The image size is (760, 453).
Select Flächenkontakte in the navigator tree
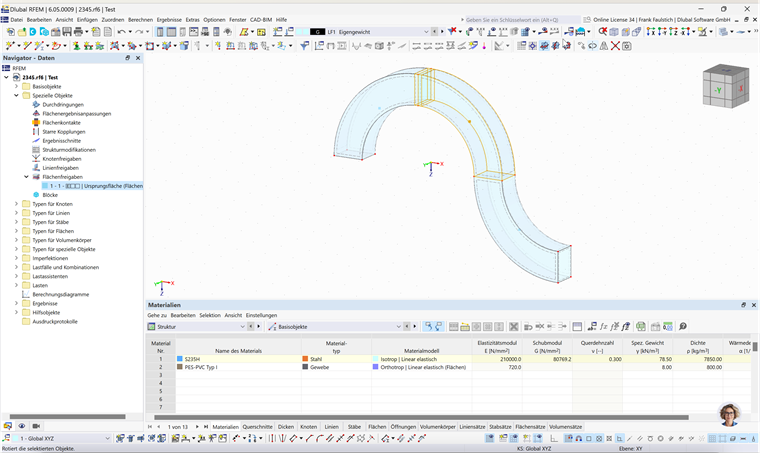(x=61, y=123)
